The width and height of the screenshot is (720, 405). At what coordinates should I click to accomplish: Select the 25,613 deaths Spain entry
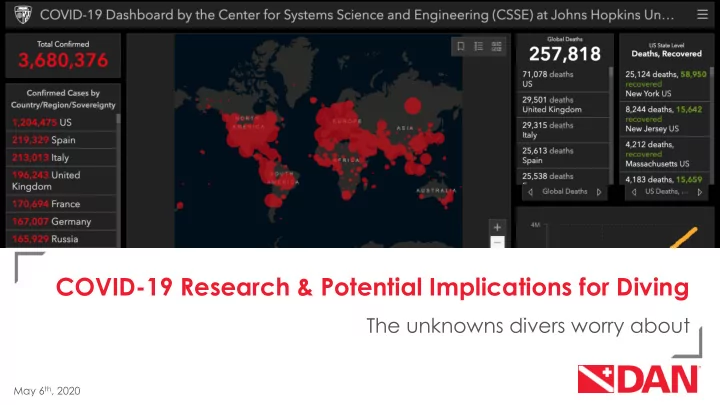(x=564, y=156)
